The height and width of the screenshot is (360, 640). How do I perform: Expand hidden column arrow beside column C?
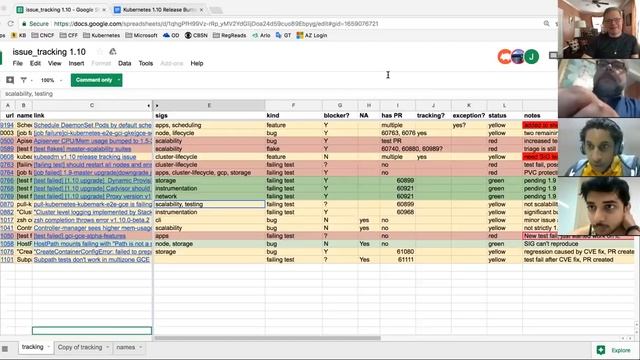click(149, 106)
